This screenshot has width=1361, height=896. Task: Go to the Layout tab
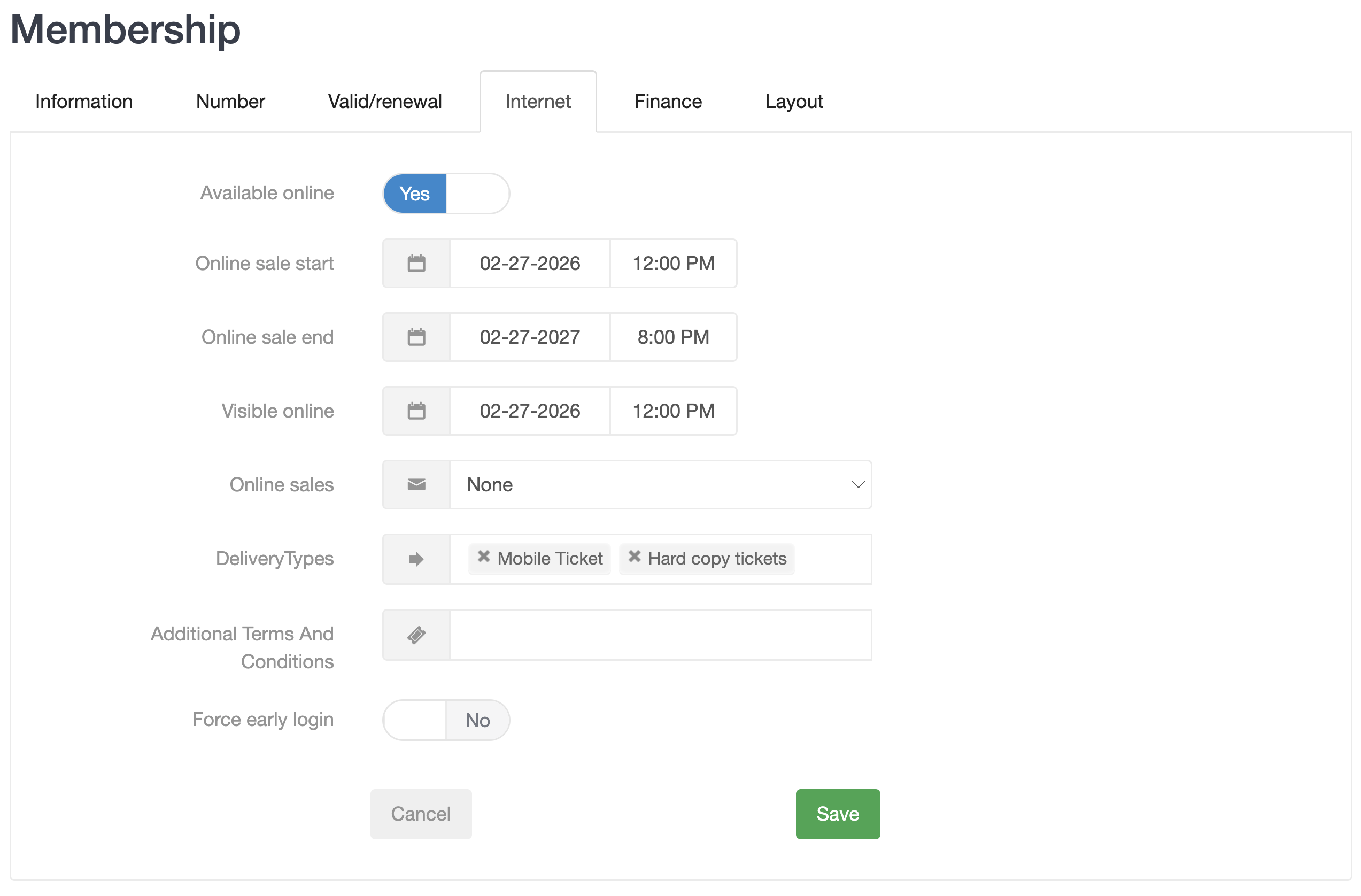(793, 102)
